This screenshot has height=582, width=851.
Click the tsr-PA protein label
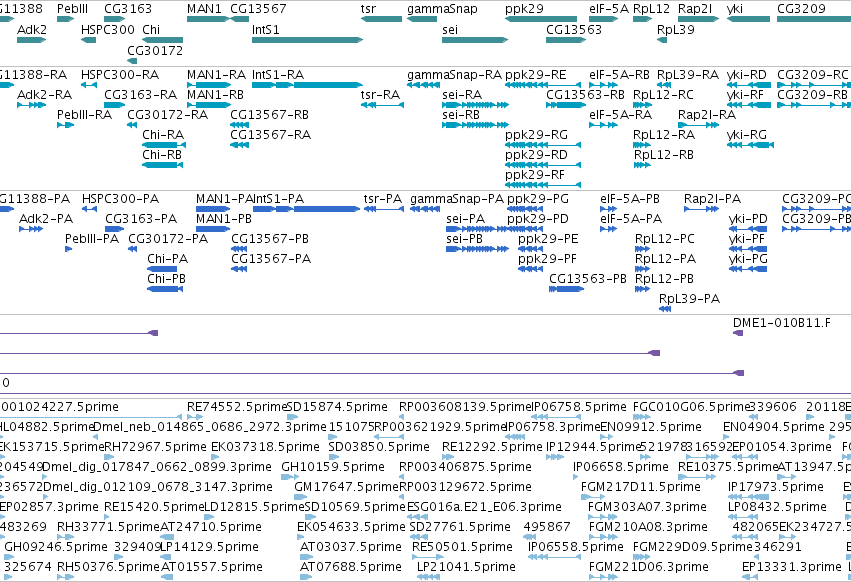(x=383, y=199)
